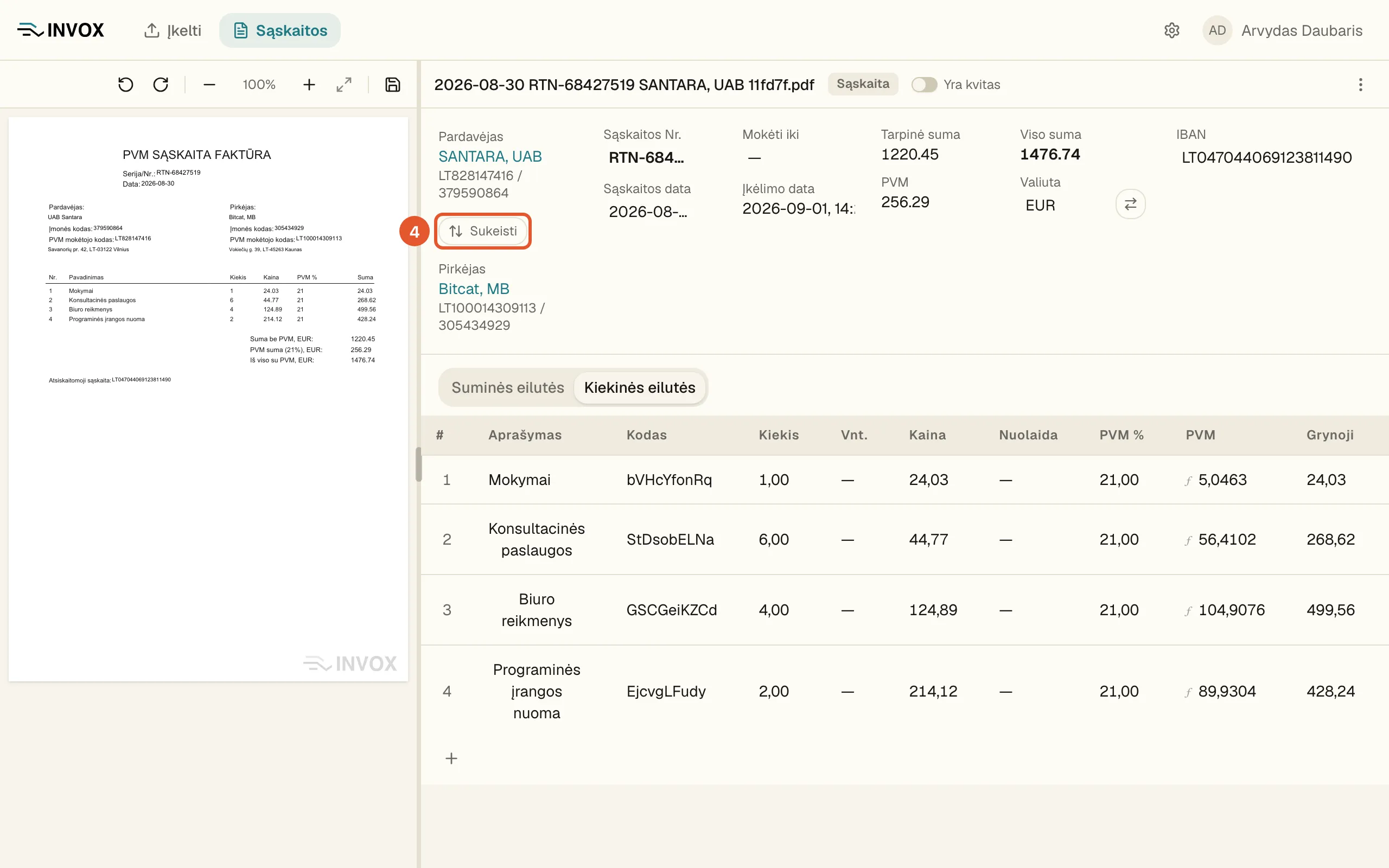
Task: Click quantity cell 6,00
Action: [x=774, y=540]
